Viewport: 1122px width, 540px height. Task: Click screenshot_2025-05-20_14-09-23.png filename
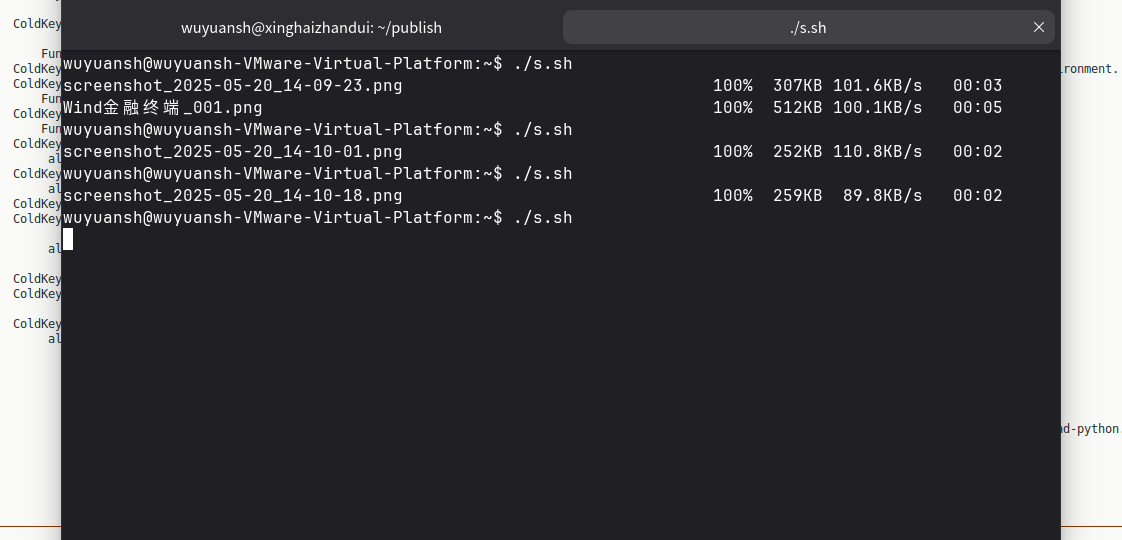232,86
